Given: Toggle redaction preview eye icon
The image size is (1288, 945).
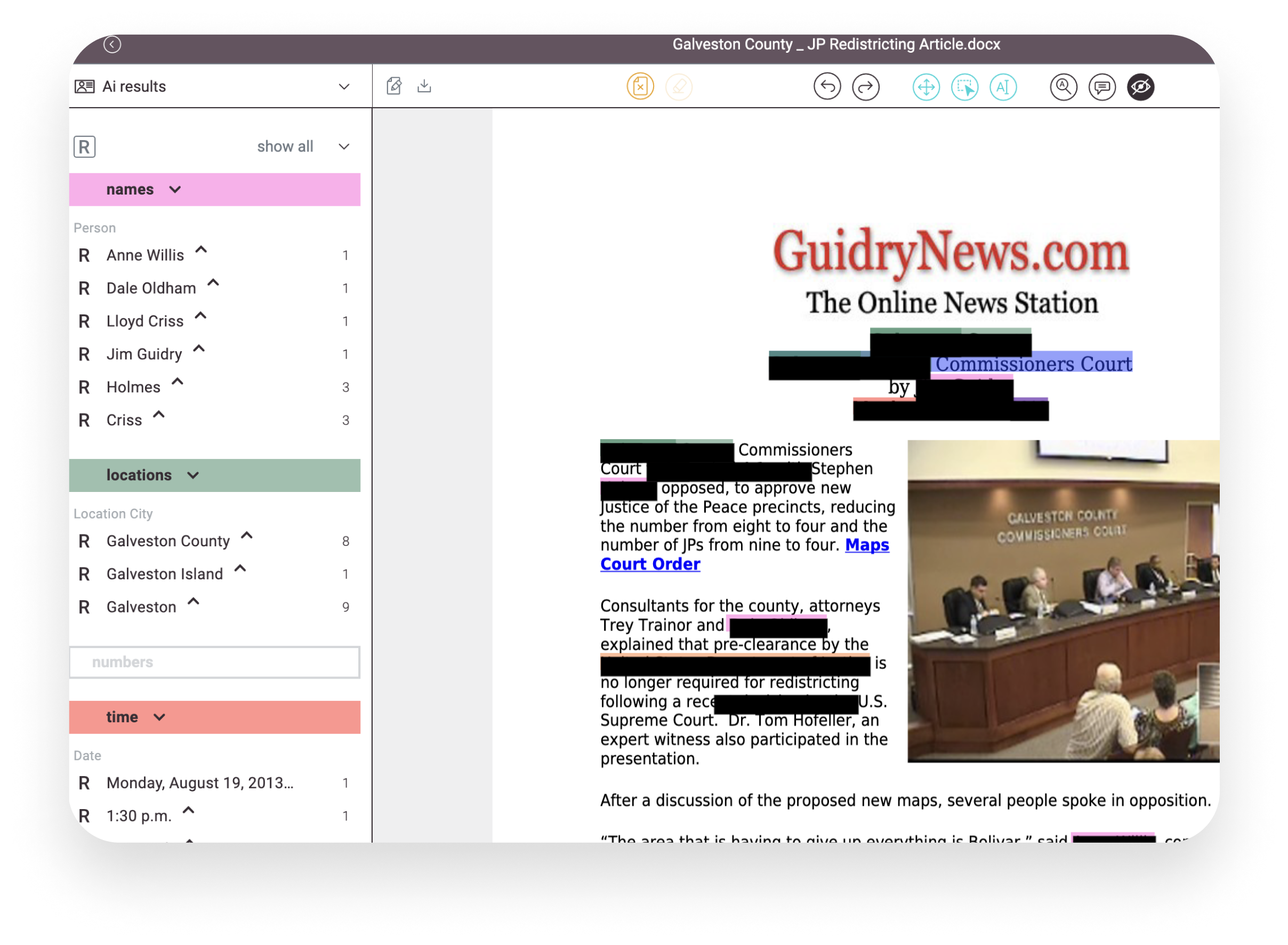Looking at the screenshot, I should click(x=1140, y=87).
